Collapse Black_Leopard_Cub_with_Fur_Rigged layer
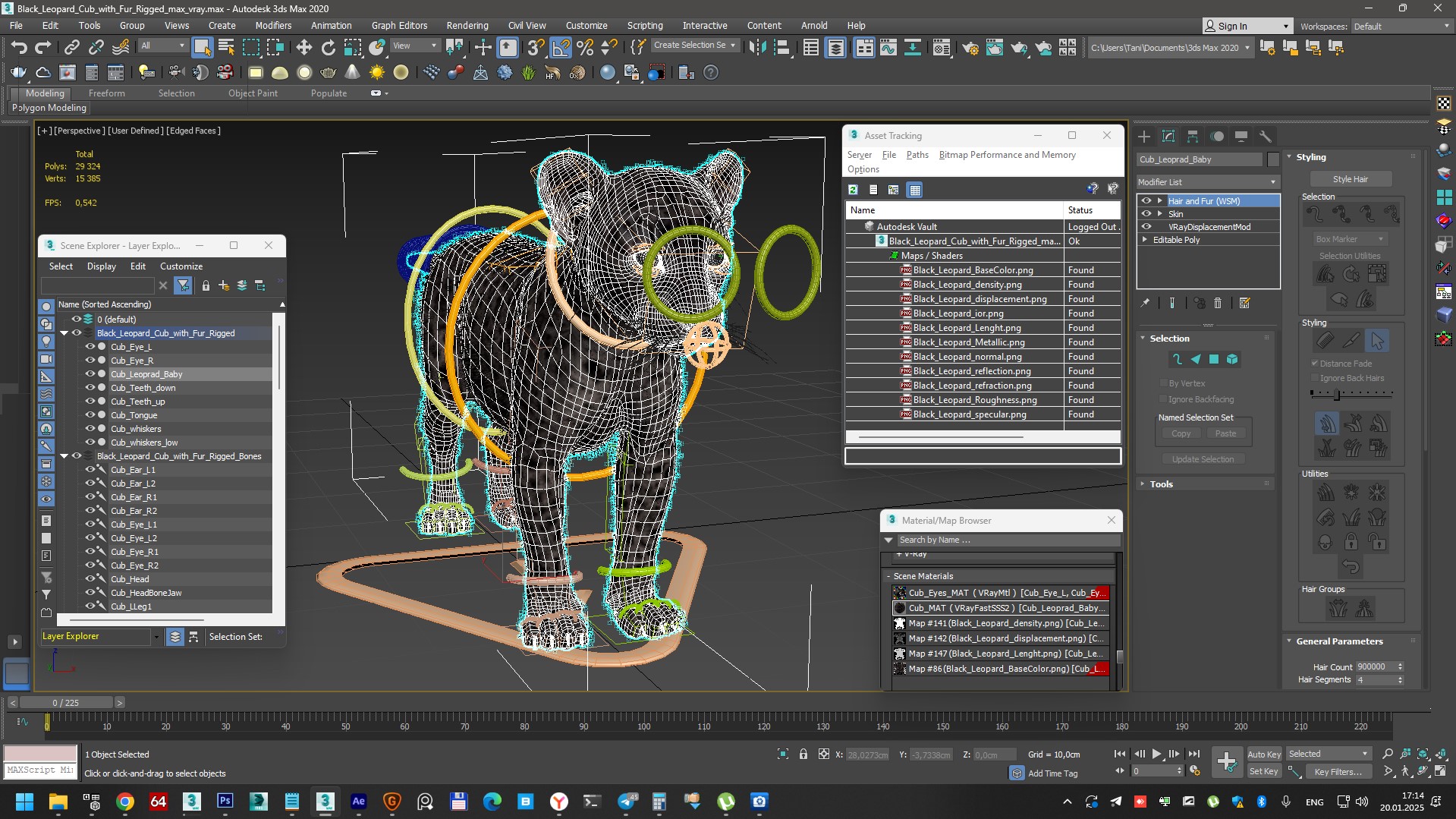This screenshot has height=819, width=1456. point(64,333)
